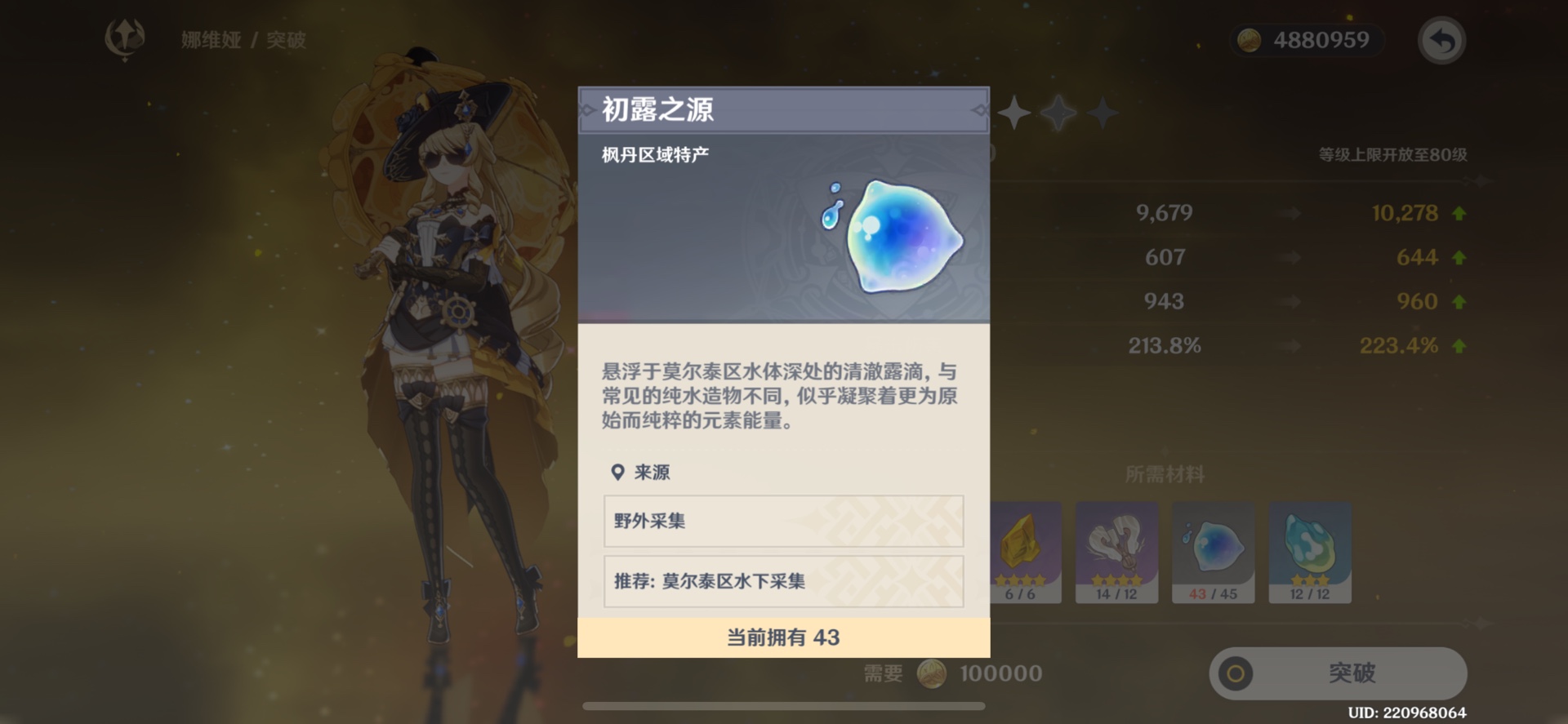1568x724 pixels.
Task: Open the 野外采集 source entry
Action: [x=783, y=521]
